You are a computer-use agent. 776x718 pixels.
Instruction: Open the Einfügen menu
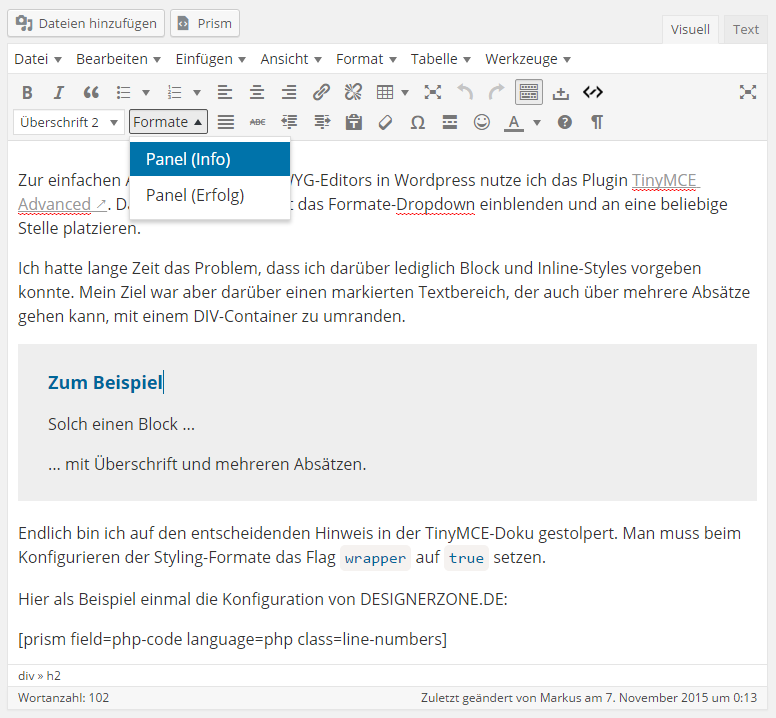click(210, 59)
